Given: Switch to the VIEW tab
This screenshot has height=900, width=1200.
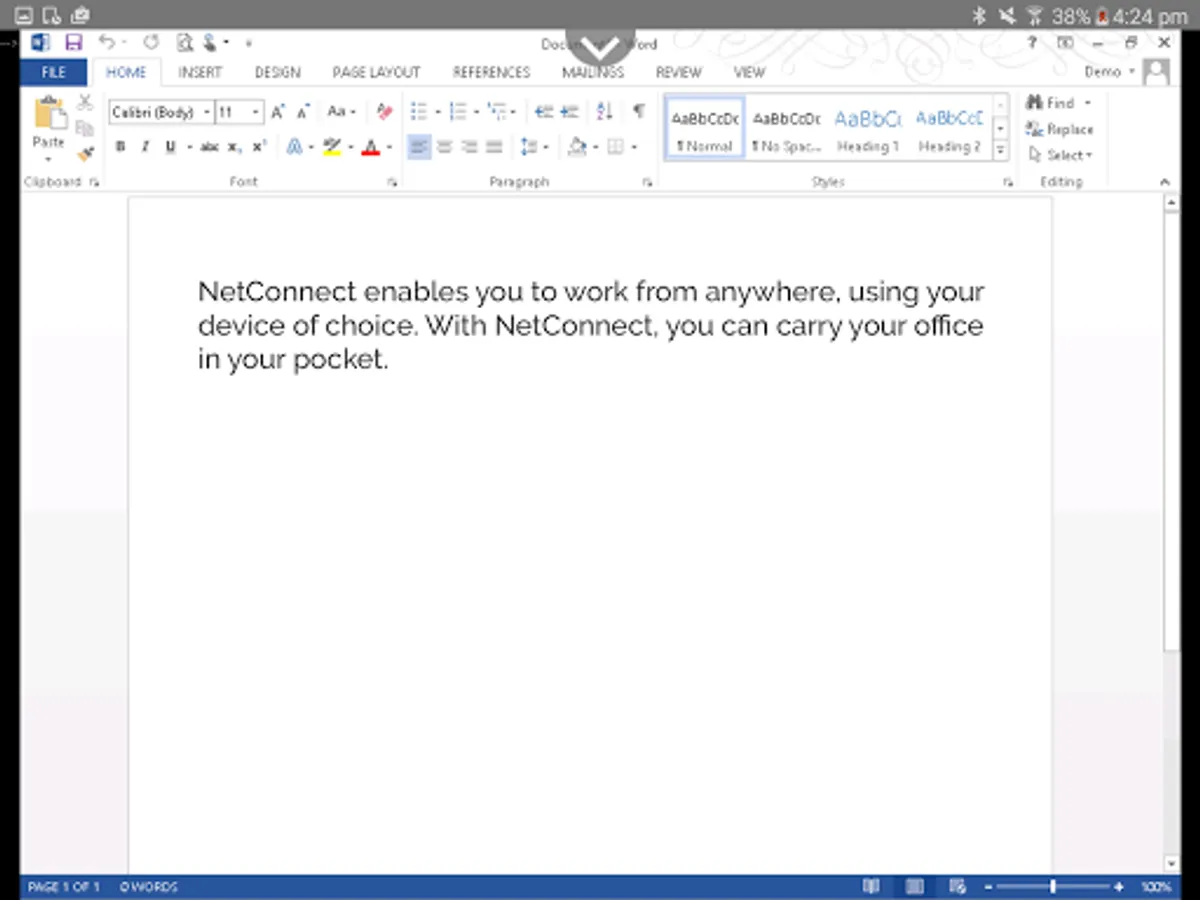Looking at the screenshot, I should pyautogui.click(x=749, y=72).
